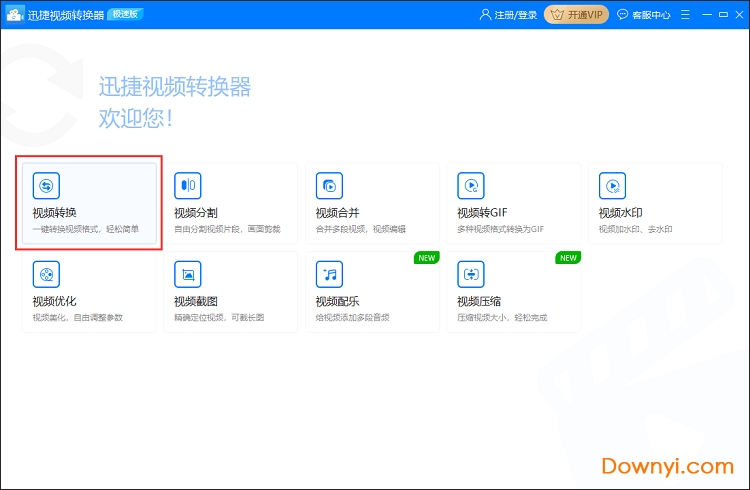Image resolution: width=750 pixels, height=490 pixels.
Task: Click the 视频截图 screenshot icon
Action: pos(188,274)
